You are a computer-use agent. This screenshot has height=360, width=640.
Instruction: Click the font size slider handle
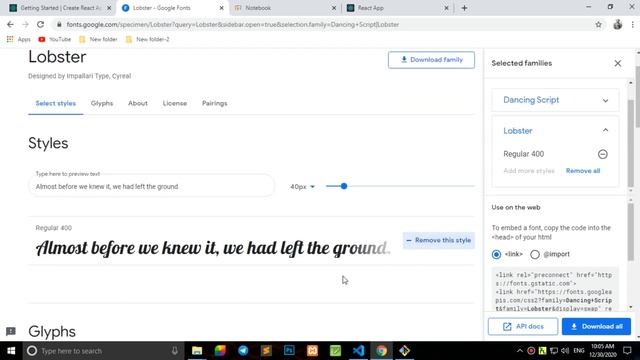point(344,186)
